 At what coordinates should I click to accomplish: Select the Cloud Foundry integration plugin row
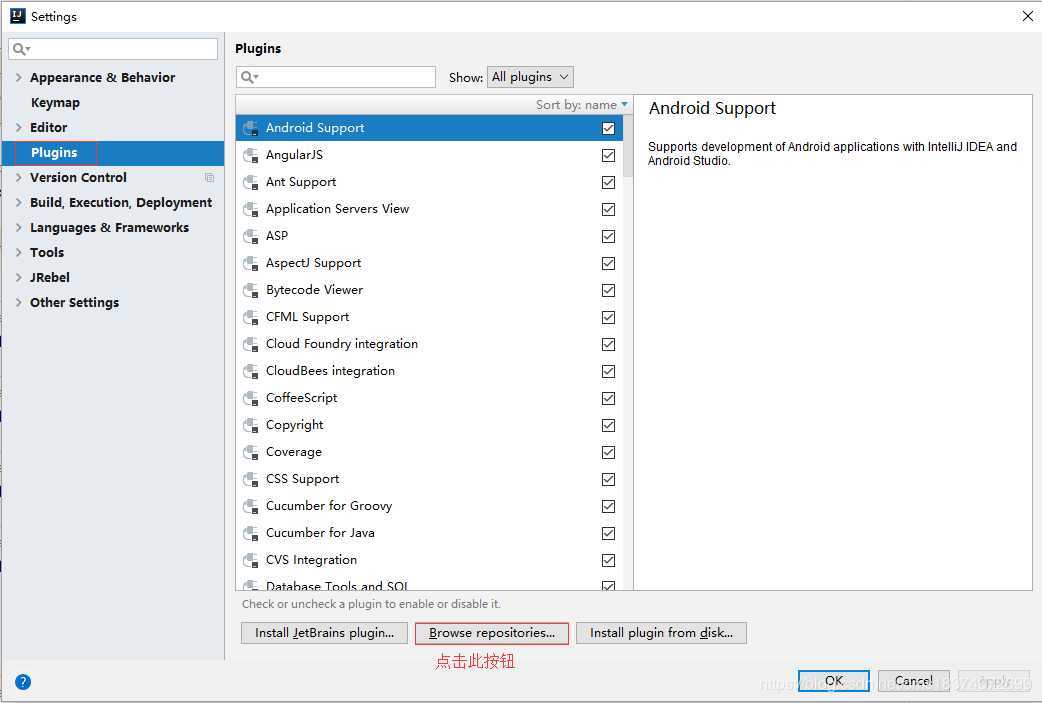pyautogui.click(x=342, y=344)
